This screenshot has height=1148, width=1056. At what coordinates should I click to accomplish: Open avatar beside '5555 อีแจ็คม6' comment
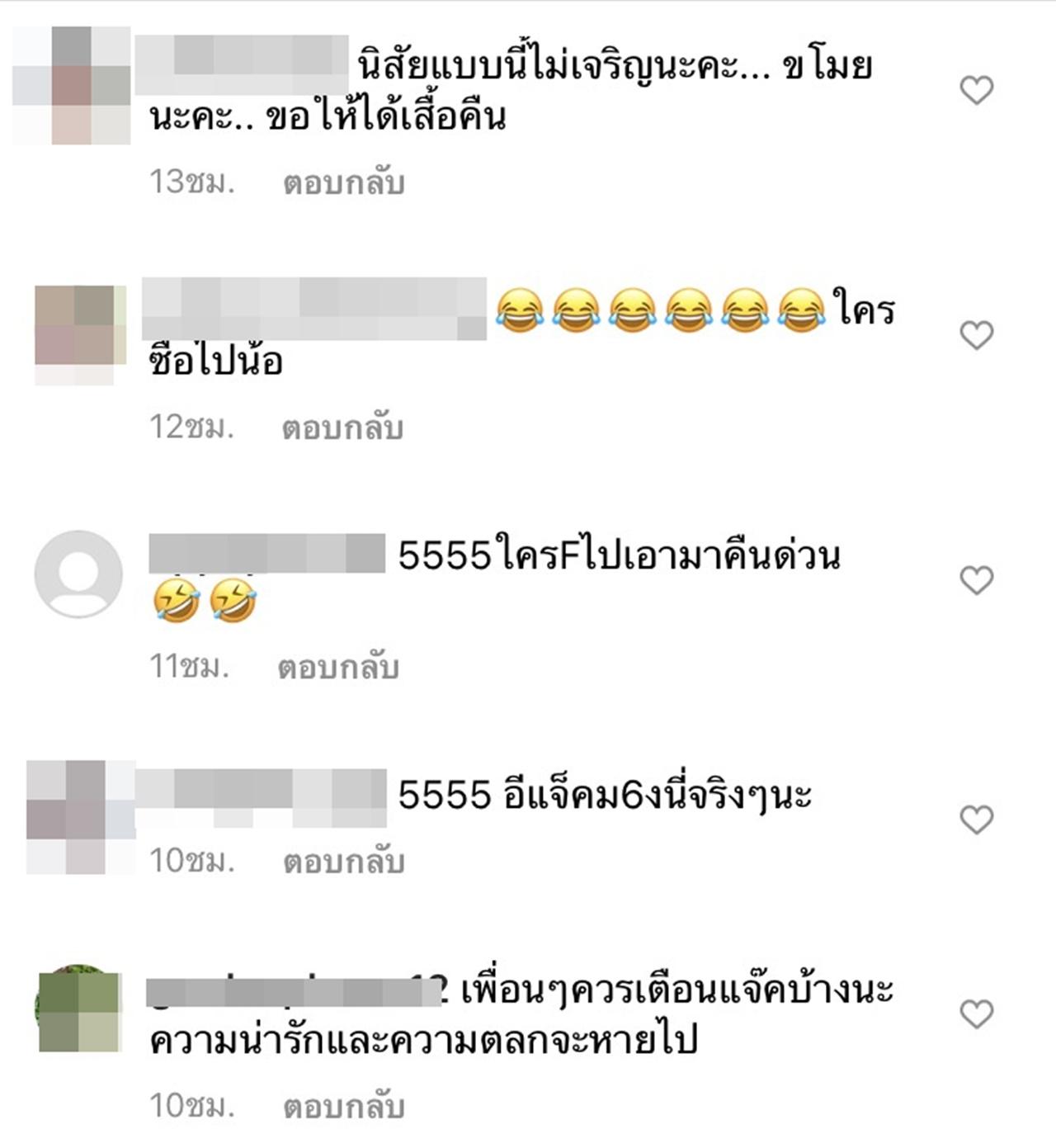(81, 817)
